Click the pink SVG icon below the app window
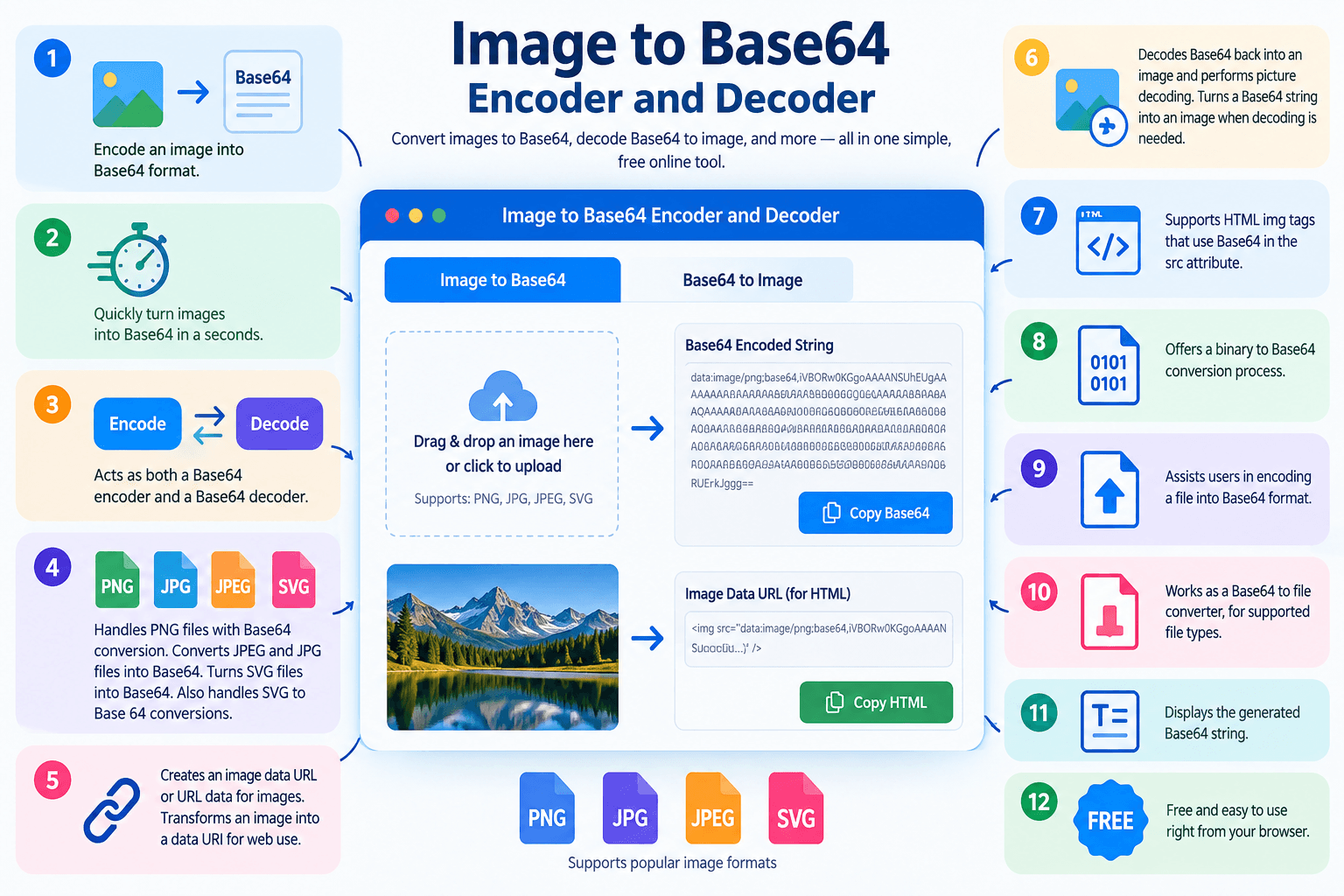Viewport: 1344px width, 896px height. 796,808
